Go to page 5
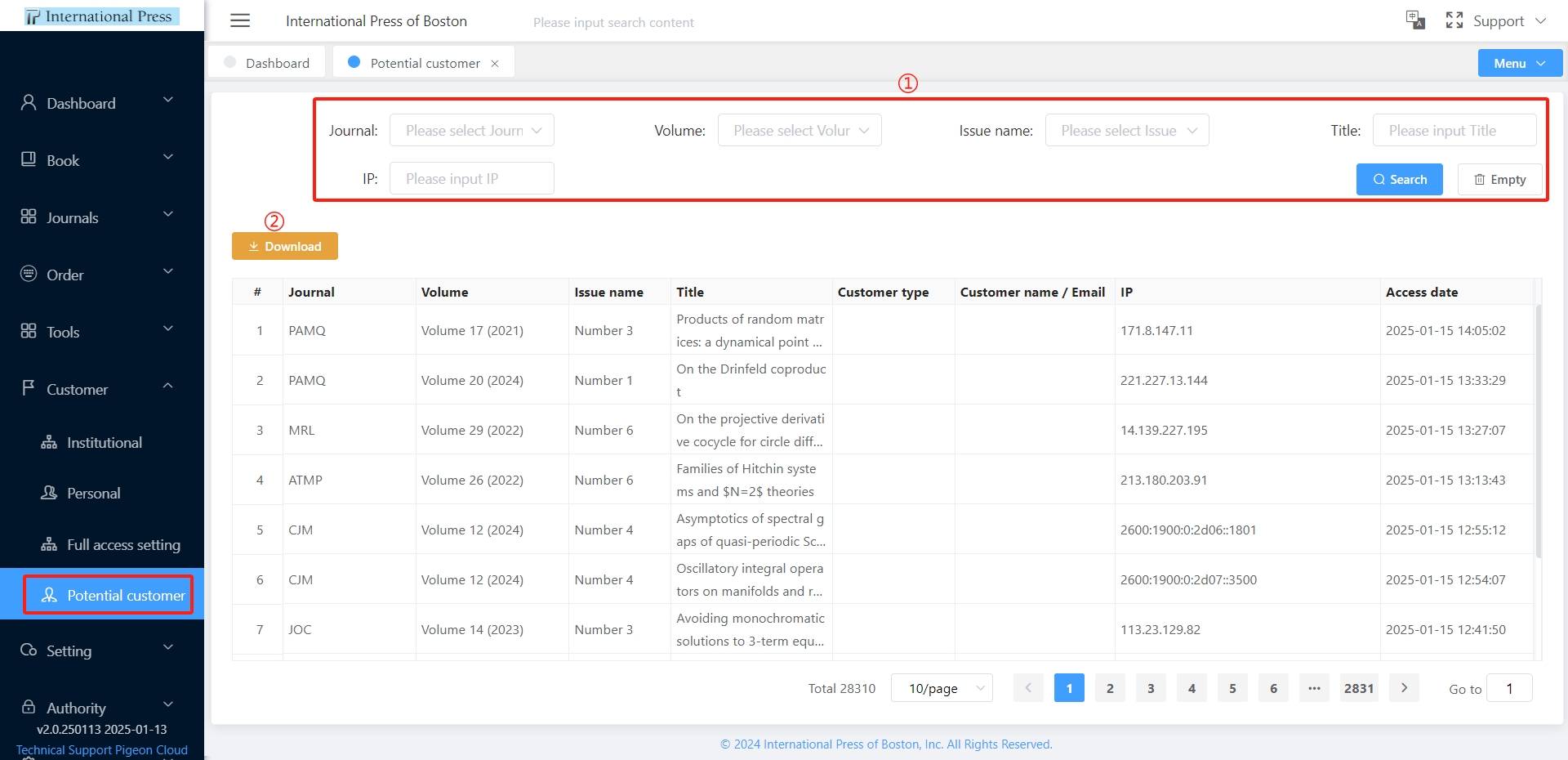This screenshot has width=1568, height=760. (x=1232, y=688)
